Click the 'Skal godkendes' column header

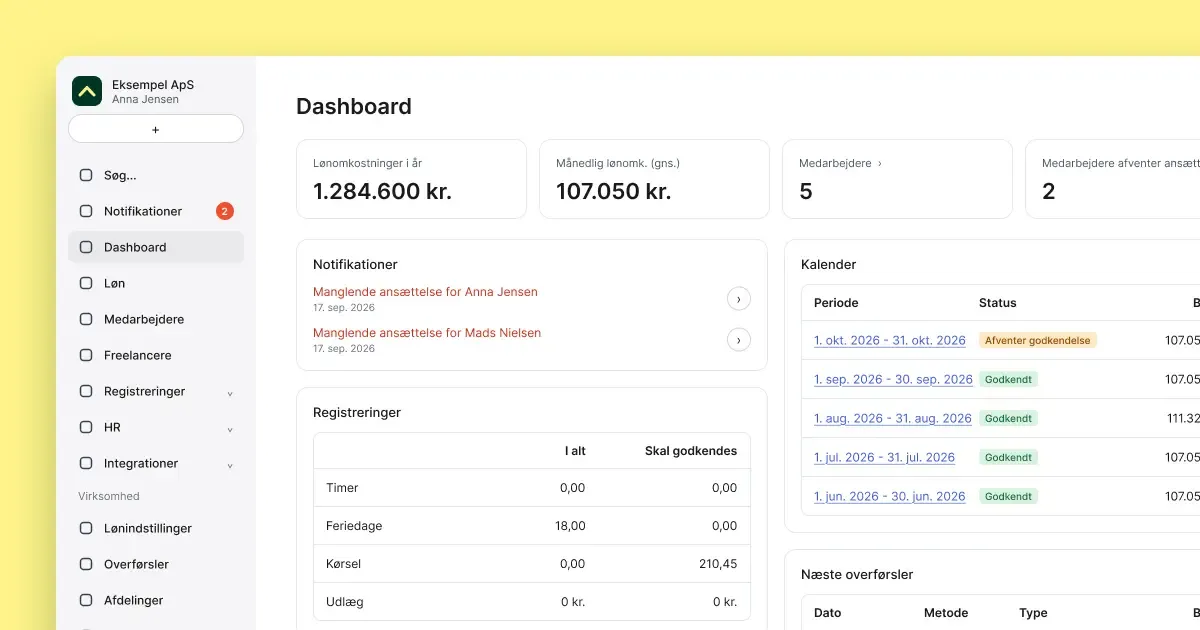point(691,451)
